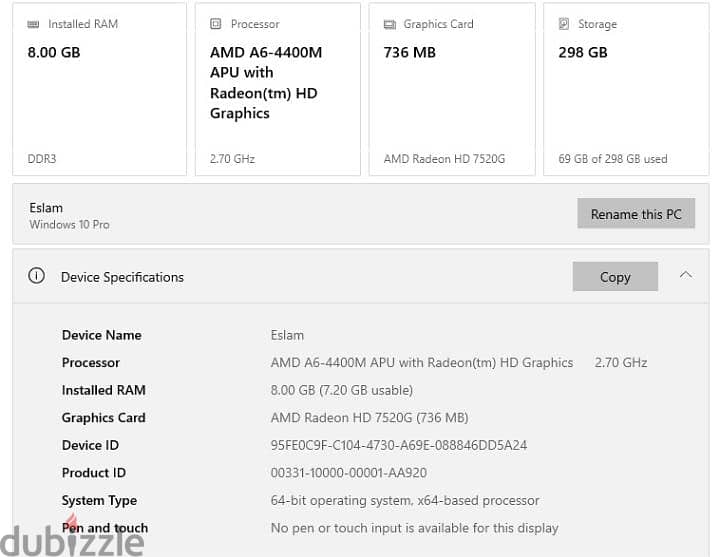The width and height of the screenshot is (720, 557).
Task: Click the Graphics Card label in specifications
Action: click(x=103, y=418)
